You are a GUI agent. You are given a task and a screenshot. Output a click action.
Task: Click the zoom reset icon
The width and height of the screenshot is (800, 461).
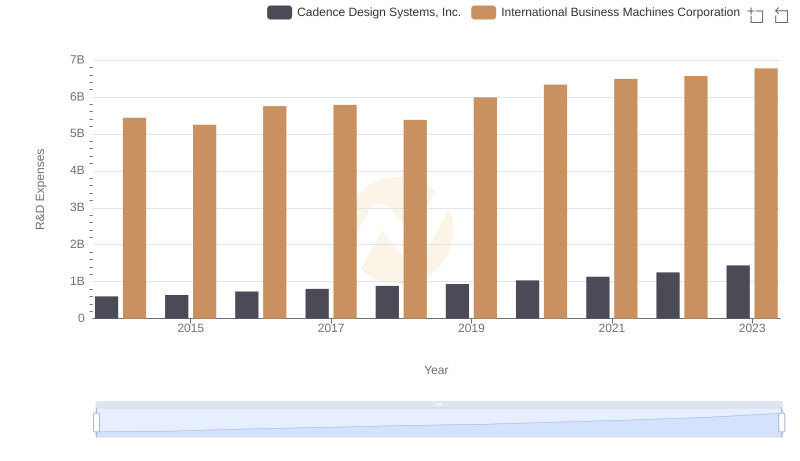781,15
